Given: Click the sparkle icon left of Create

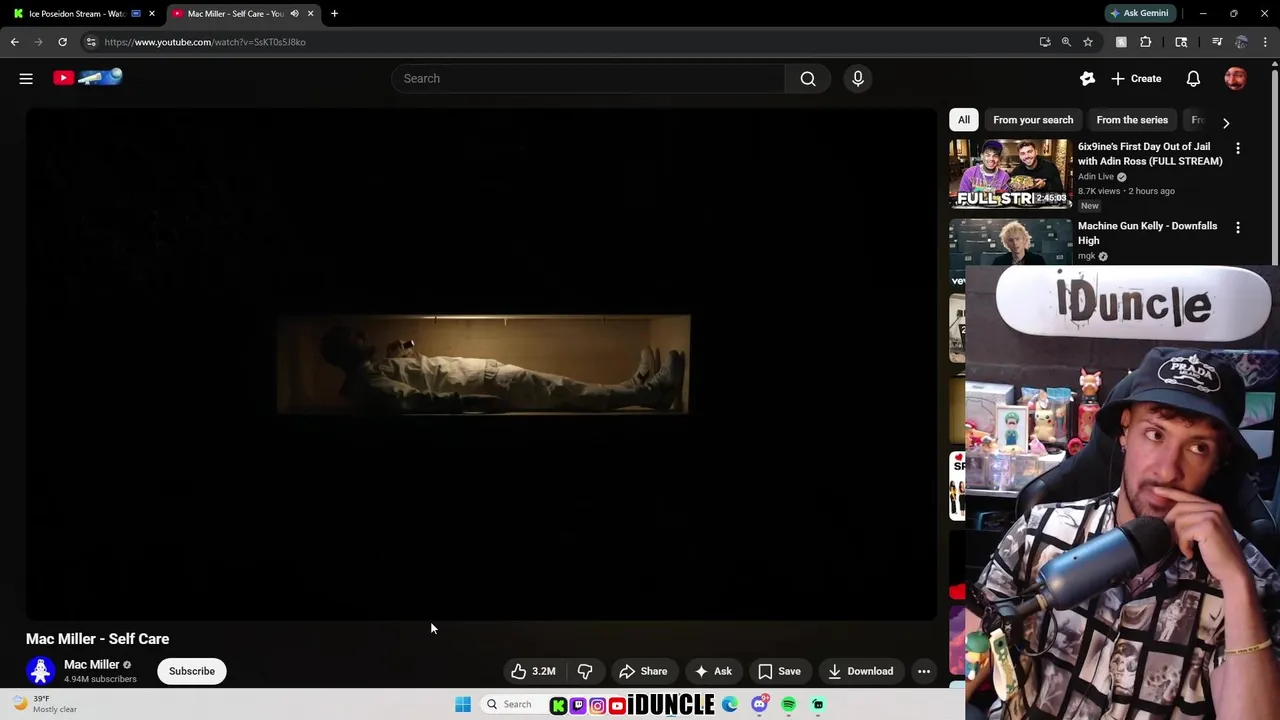Looking at the screenshot, I should pyautogui.click(x=1087, y=78).
